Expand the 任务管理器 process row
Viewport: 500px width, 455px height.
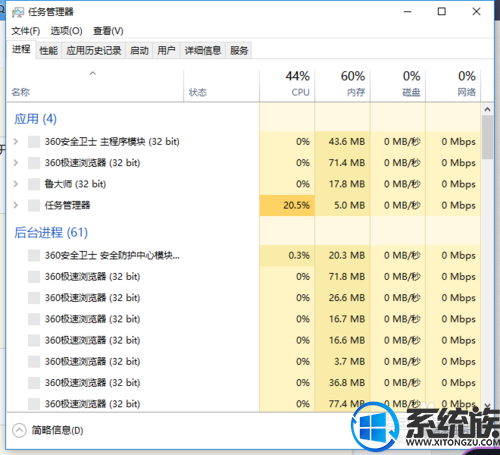point(16,205)
